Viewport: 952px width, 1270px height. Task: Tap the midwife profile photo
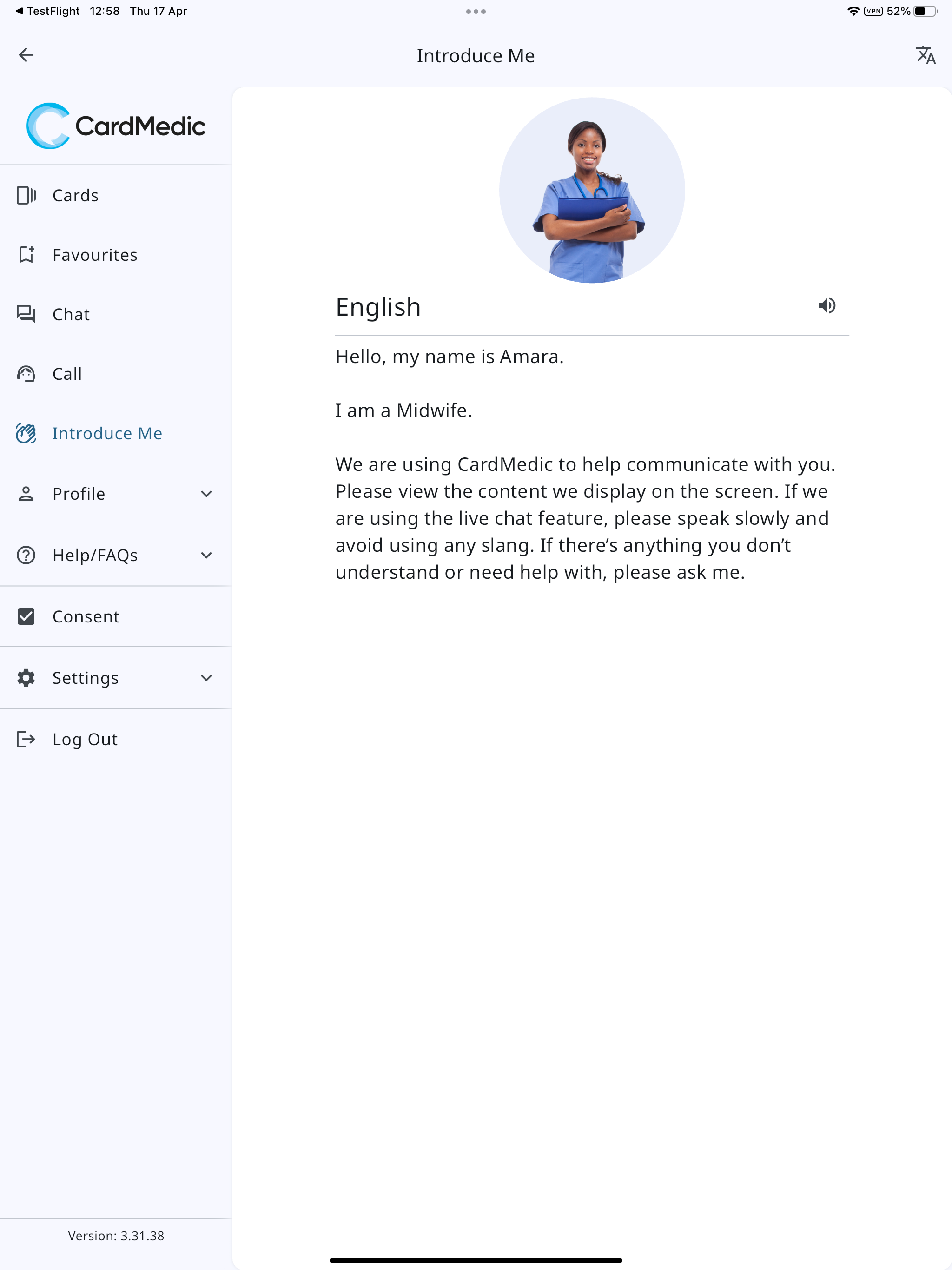coord(592,190)
